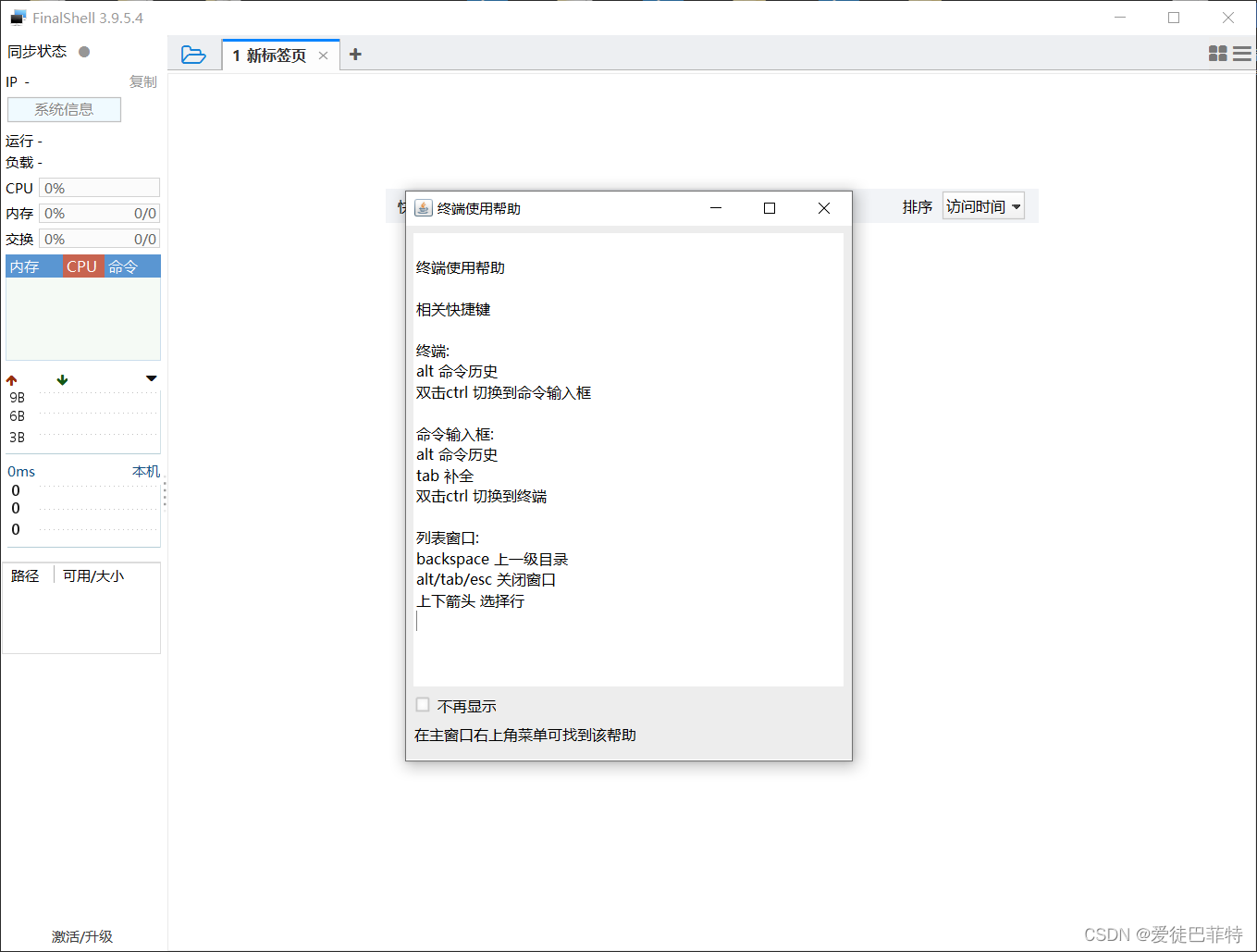
Task: Maximize the 终端使用帮助 dialog
Action: [x=770, y=208]
